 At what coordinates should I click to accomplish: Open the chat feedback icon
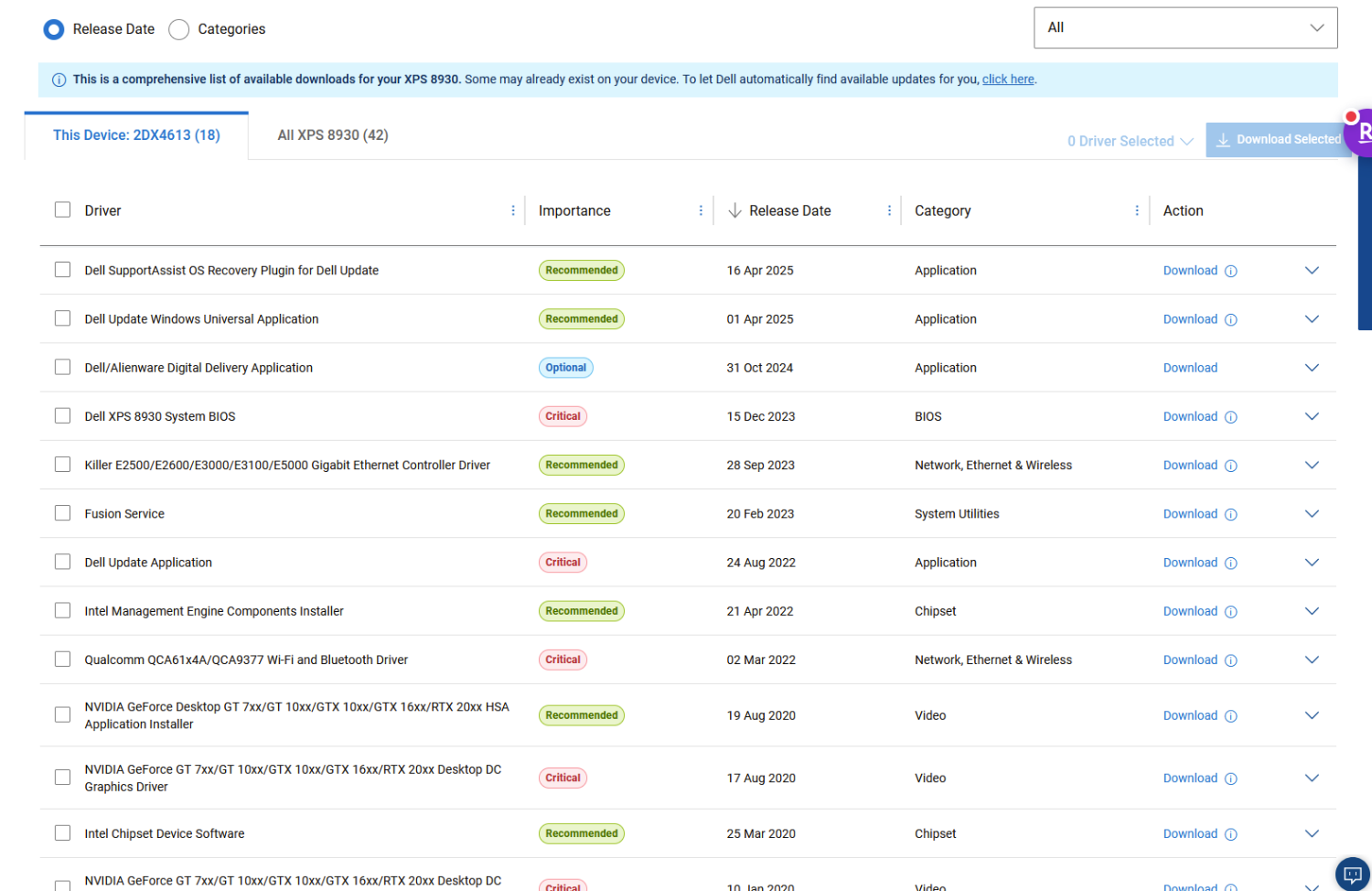pyautogui.click(x=1353, y=873)
